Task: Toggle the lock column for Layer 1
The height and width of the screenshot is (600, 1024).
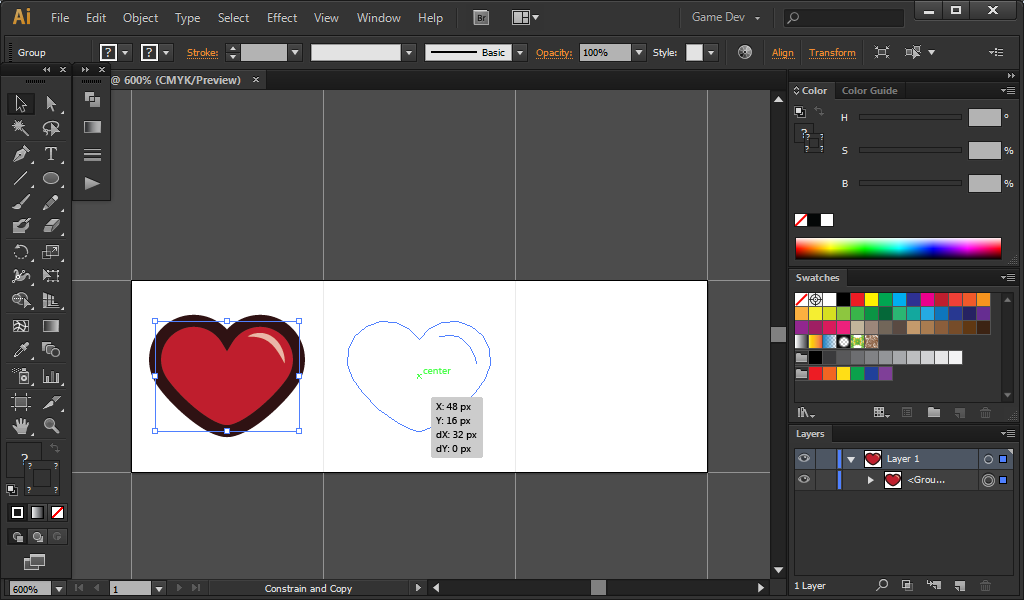Action: point(826,459)
